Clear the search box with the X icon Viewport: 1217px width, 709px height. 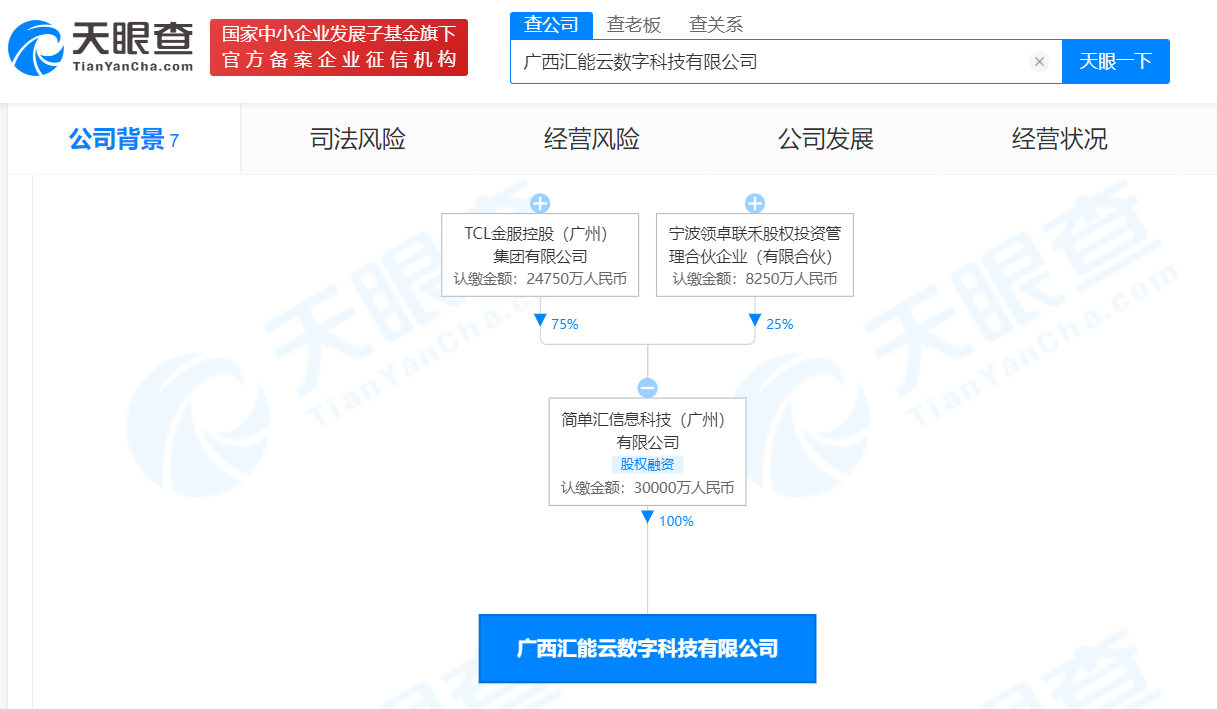tap(1039, 62)
